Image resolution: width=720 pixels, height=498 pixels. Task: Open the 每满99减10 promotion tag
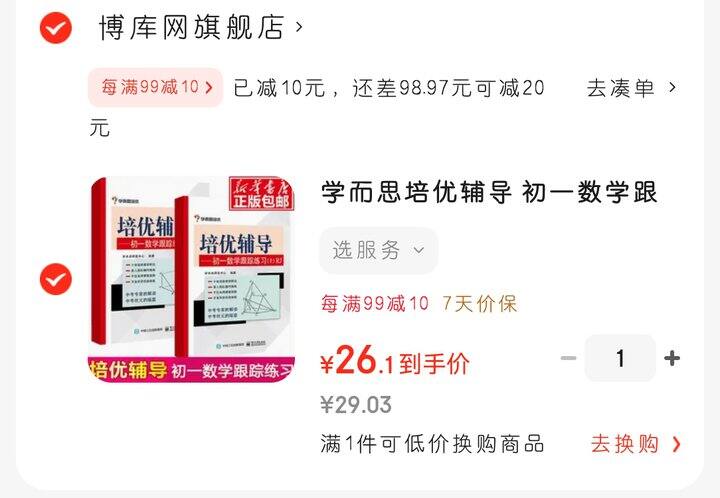(x=155, y=87)
